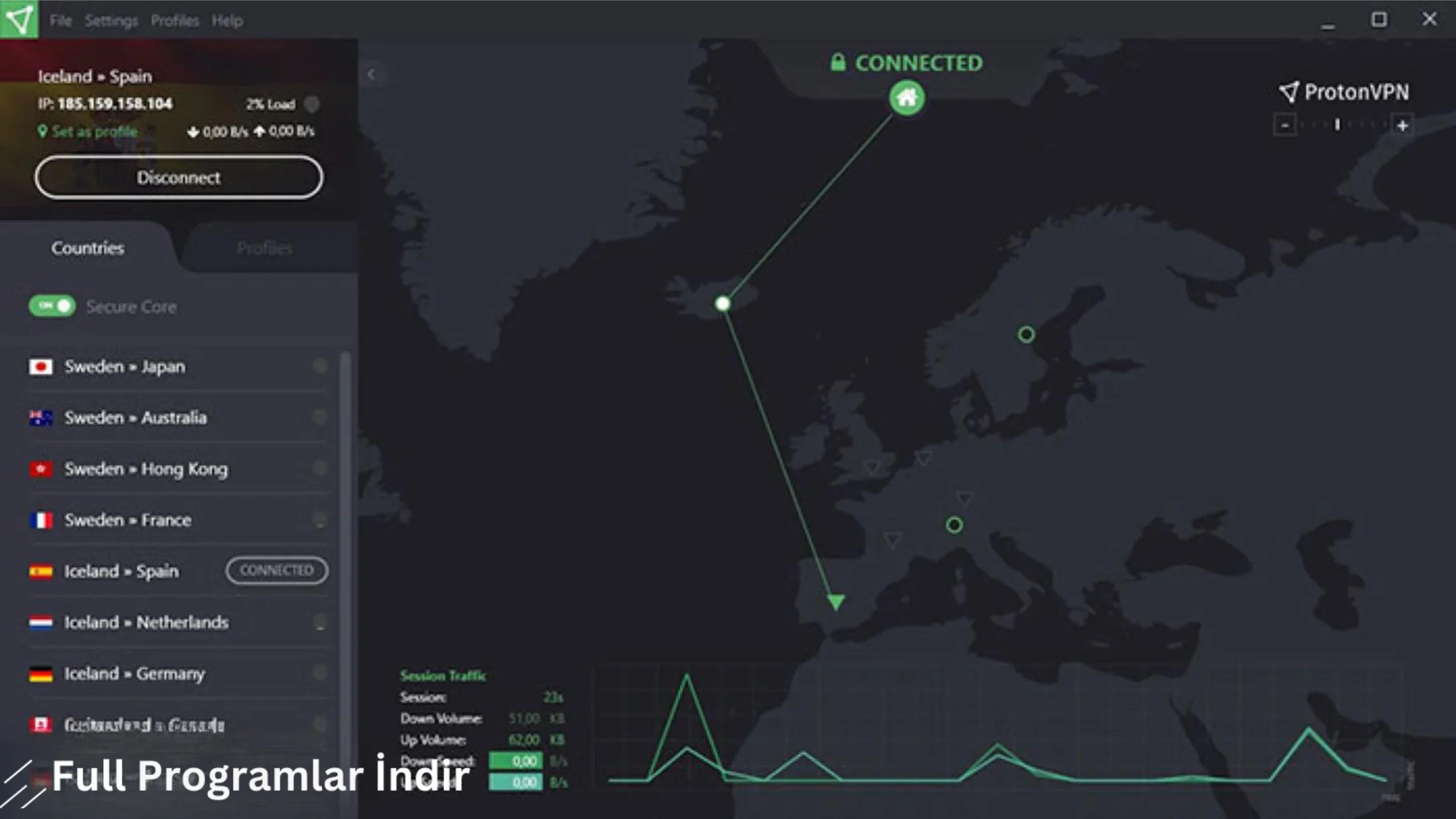
Task: Click the UK triangle marker on map
Action: click(872, 467)
